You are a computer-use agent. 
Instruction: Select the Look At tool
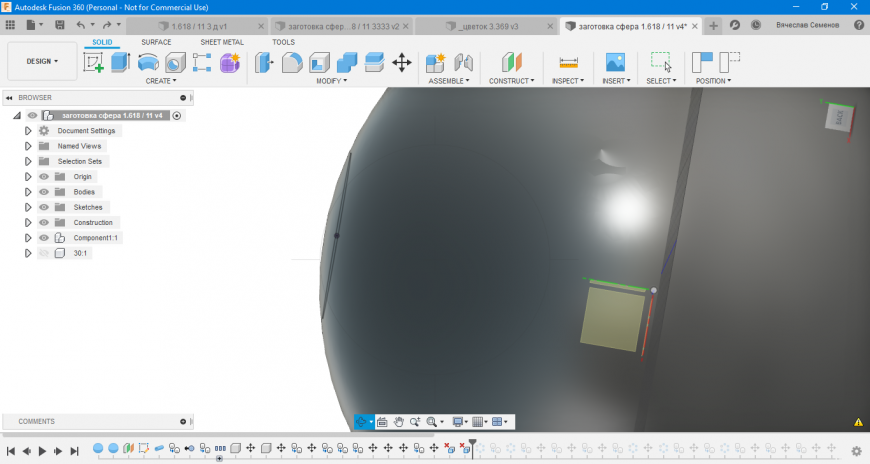[x=382, y=422]
